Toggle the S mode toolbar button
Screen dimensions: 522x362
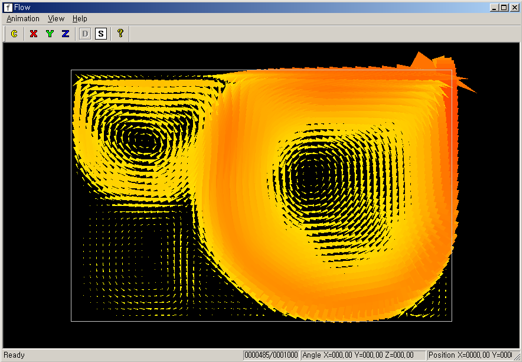(x=101, y=34)
